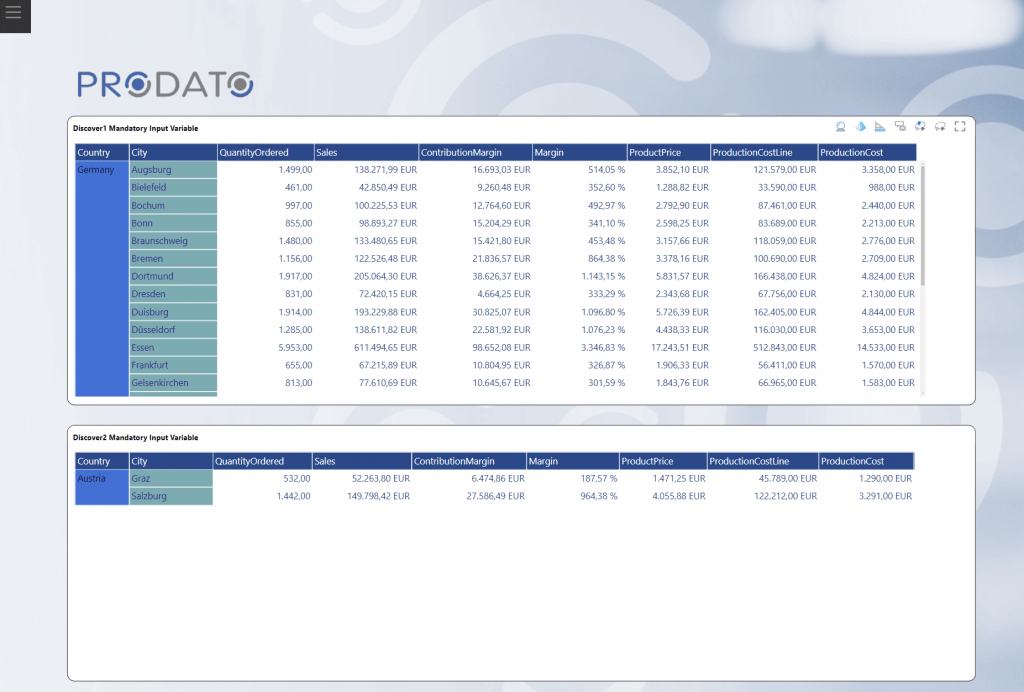Screen dimensions: 1024x692
Task: Click the Düsseldorf city row
Action: pos(173,330)
